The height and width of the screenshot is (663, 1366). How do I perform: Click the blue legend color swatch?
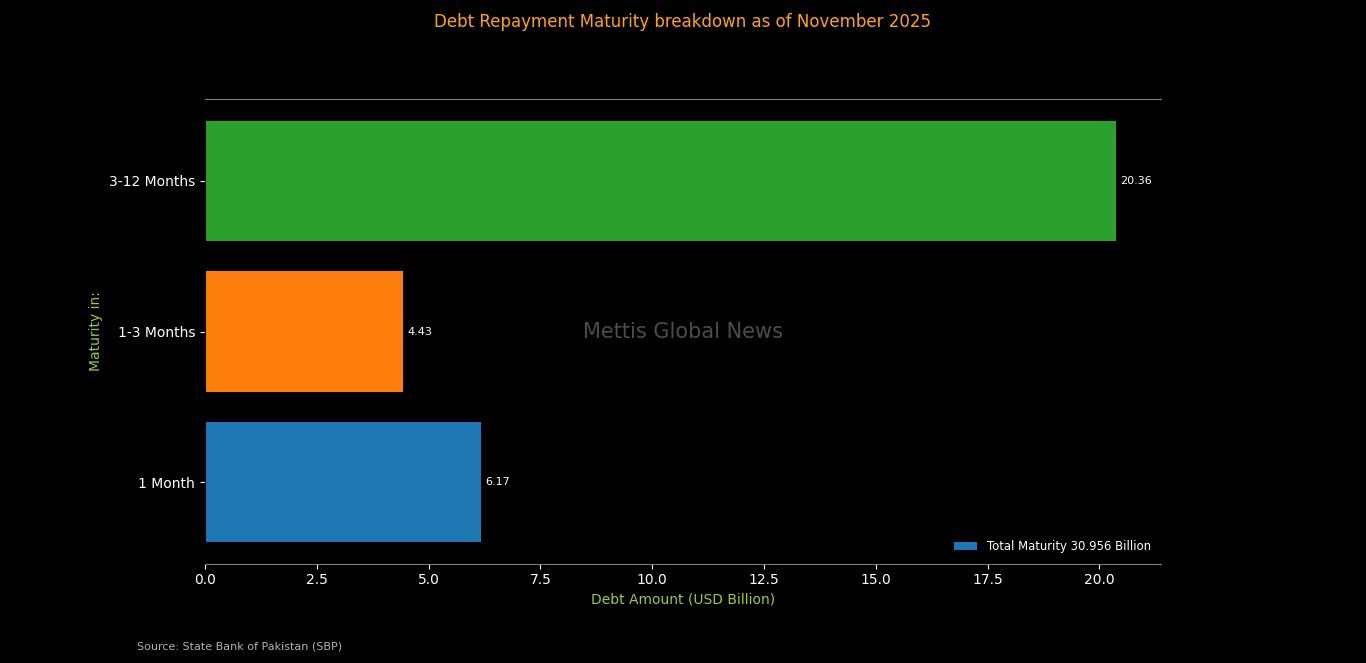click(x=965, y=546)
